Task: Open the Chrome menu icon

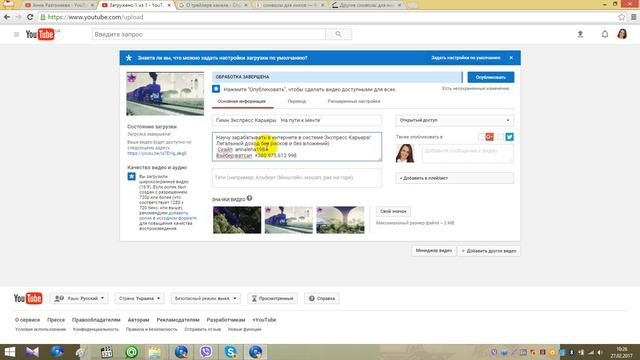Action: (633, 17)
